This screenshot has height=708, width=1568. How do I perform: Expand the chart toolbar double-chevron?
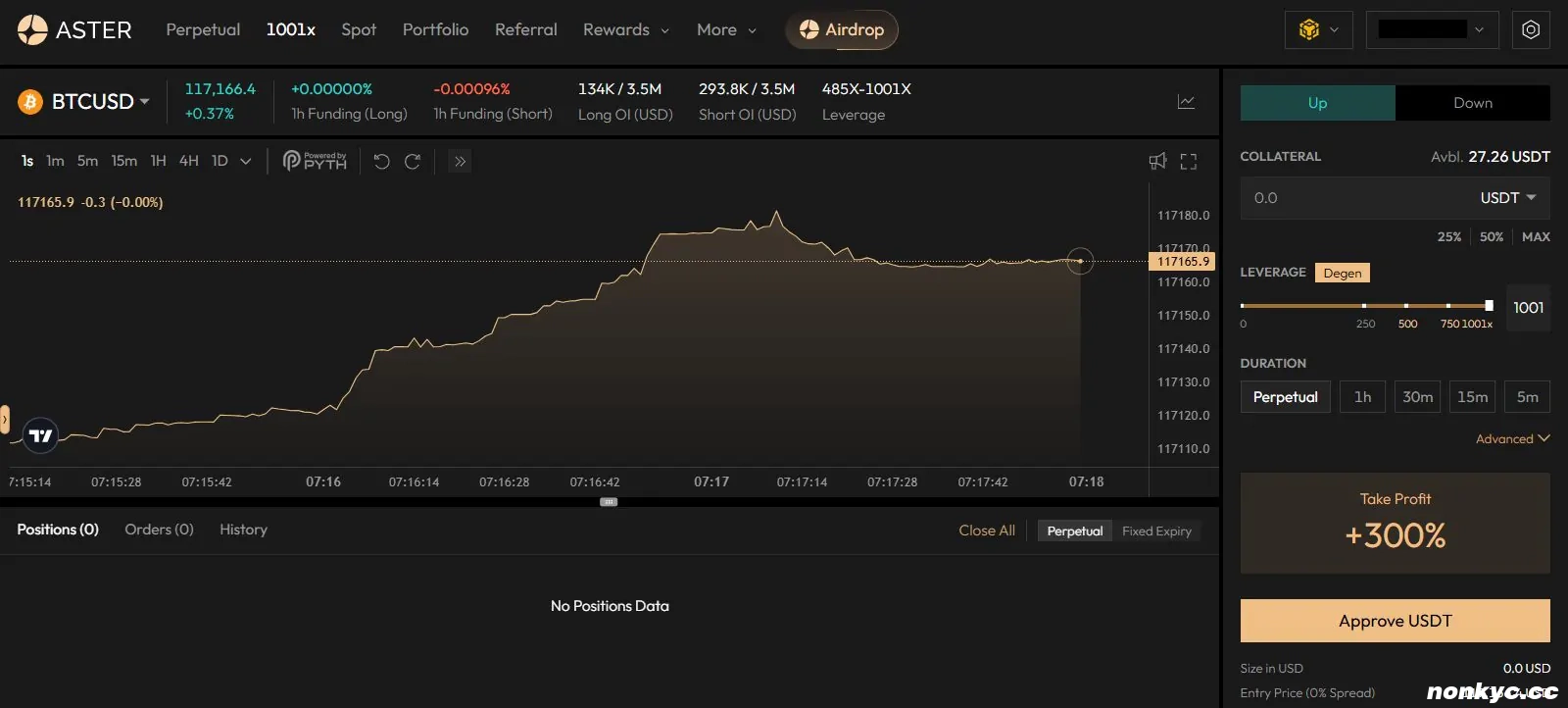tap(460, 161)
